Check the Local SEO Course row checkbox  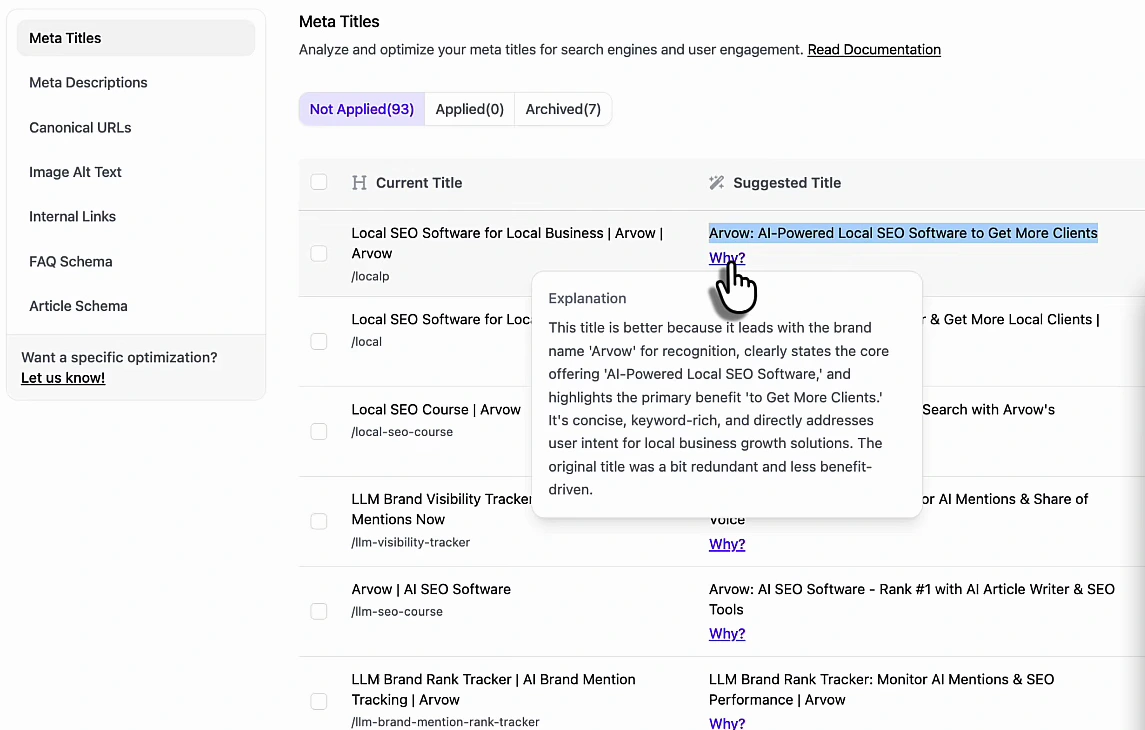pos(319,431)
